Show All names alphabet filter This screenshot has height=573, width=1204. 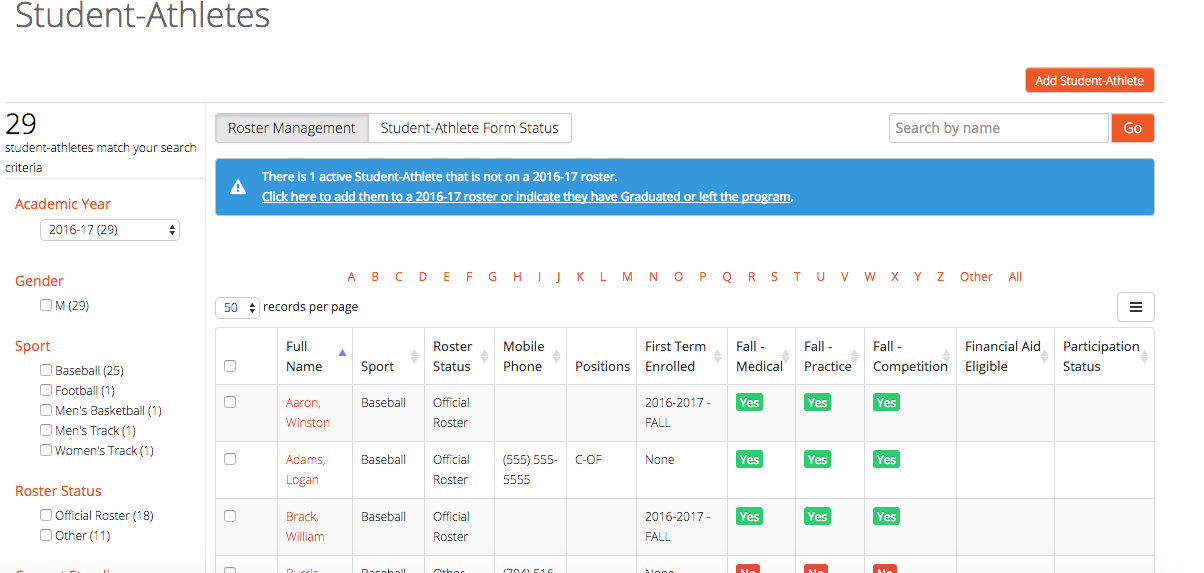(1015, 277)
